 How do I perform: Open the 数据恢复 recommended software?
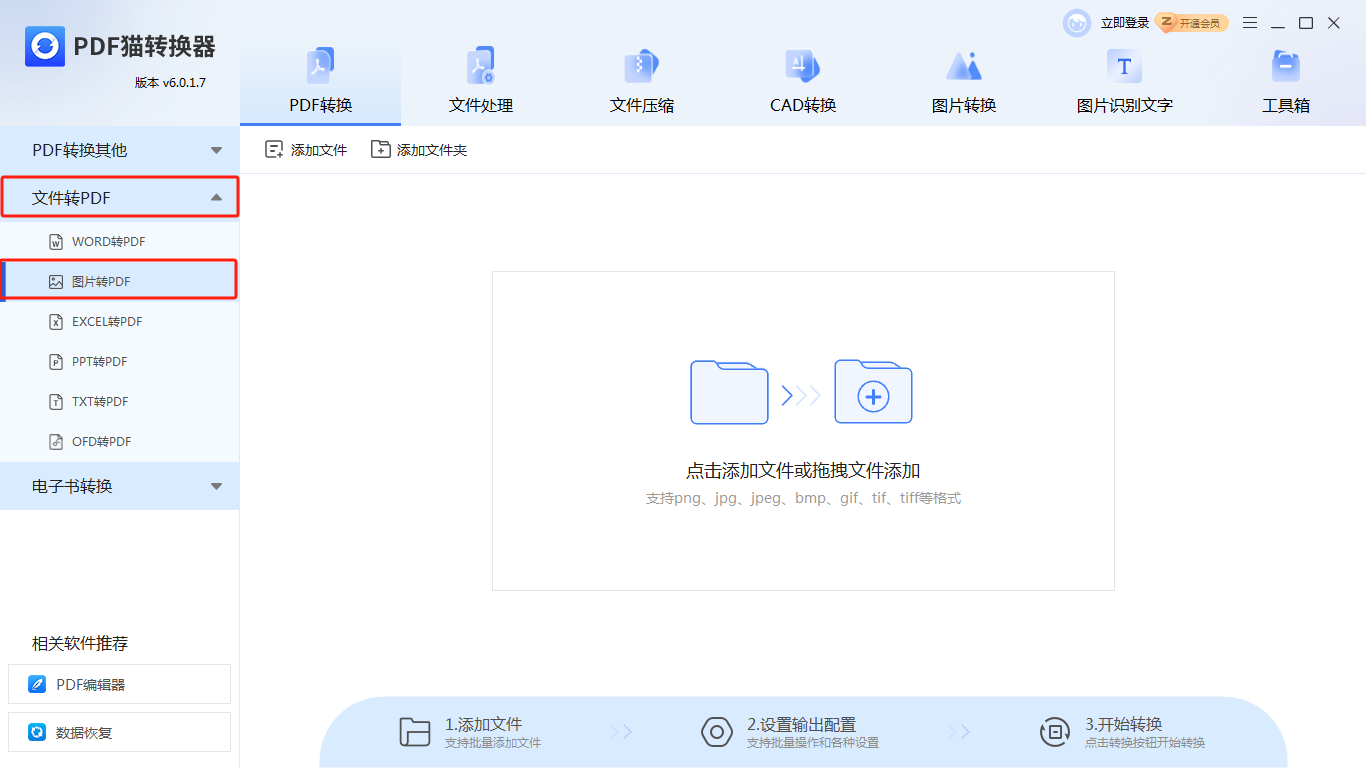pos(119,732)
